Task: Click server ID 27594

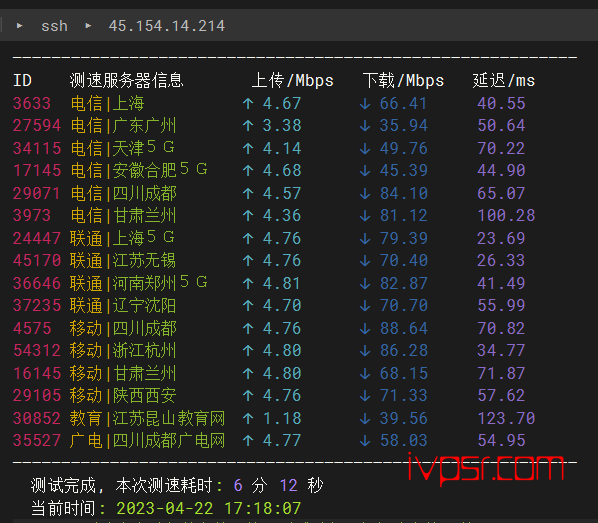Action: click(37, 126)
